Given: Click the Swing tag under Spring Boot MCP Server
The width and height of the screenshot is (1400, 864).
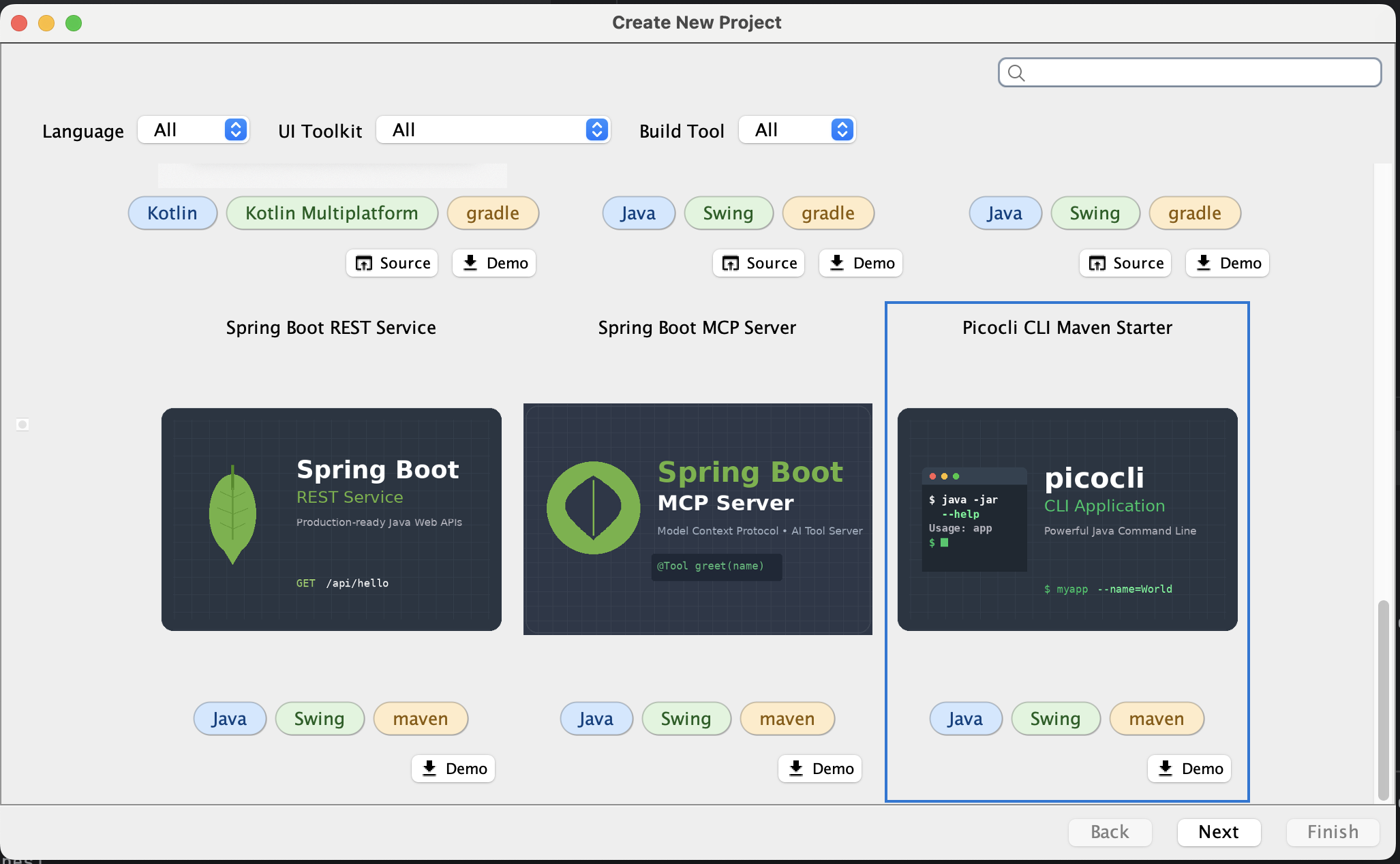Looking at the screenshot, I should 686,719.
